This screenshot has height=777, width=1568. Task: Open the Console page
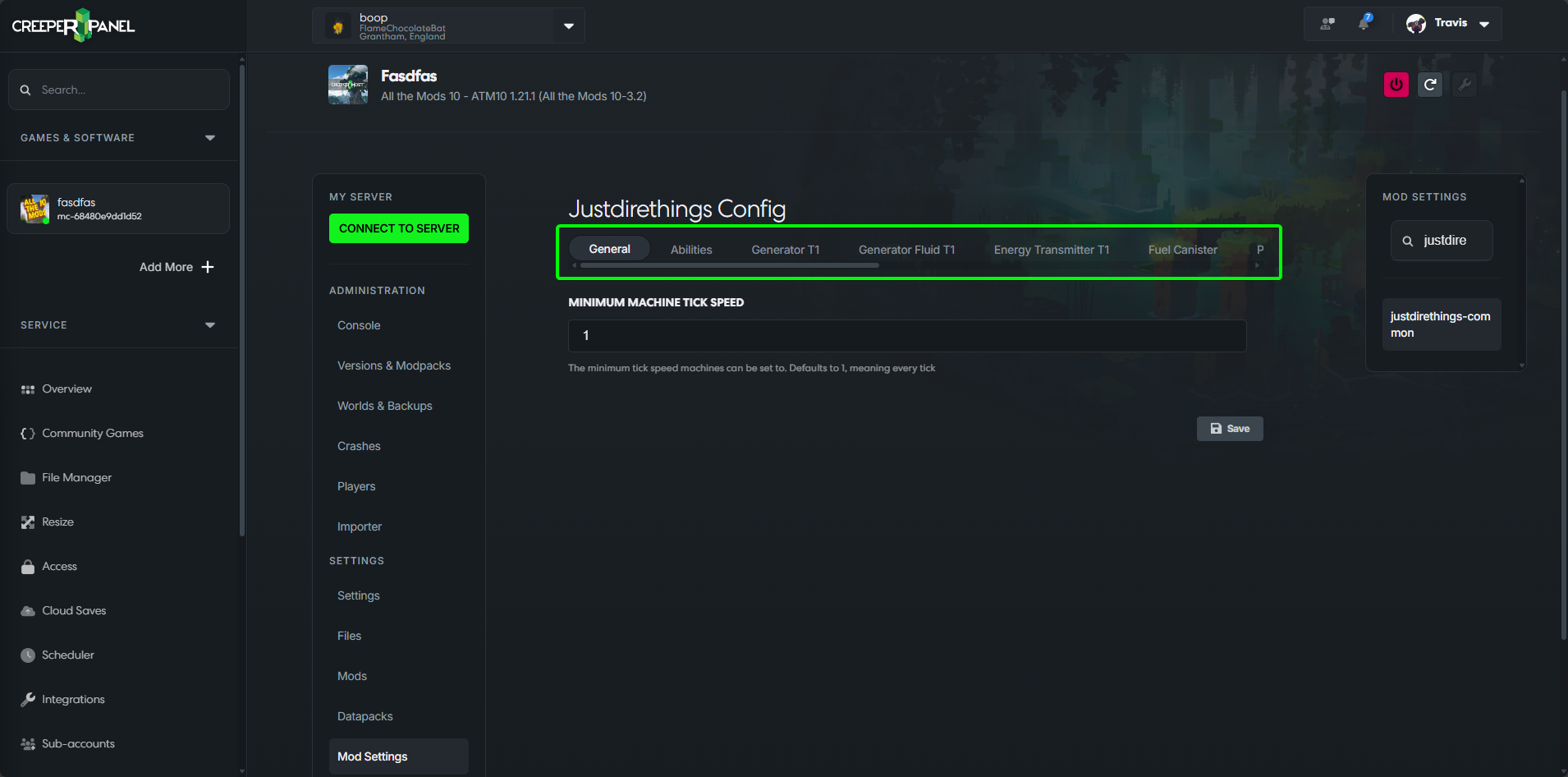[x=359, y=325]
